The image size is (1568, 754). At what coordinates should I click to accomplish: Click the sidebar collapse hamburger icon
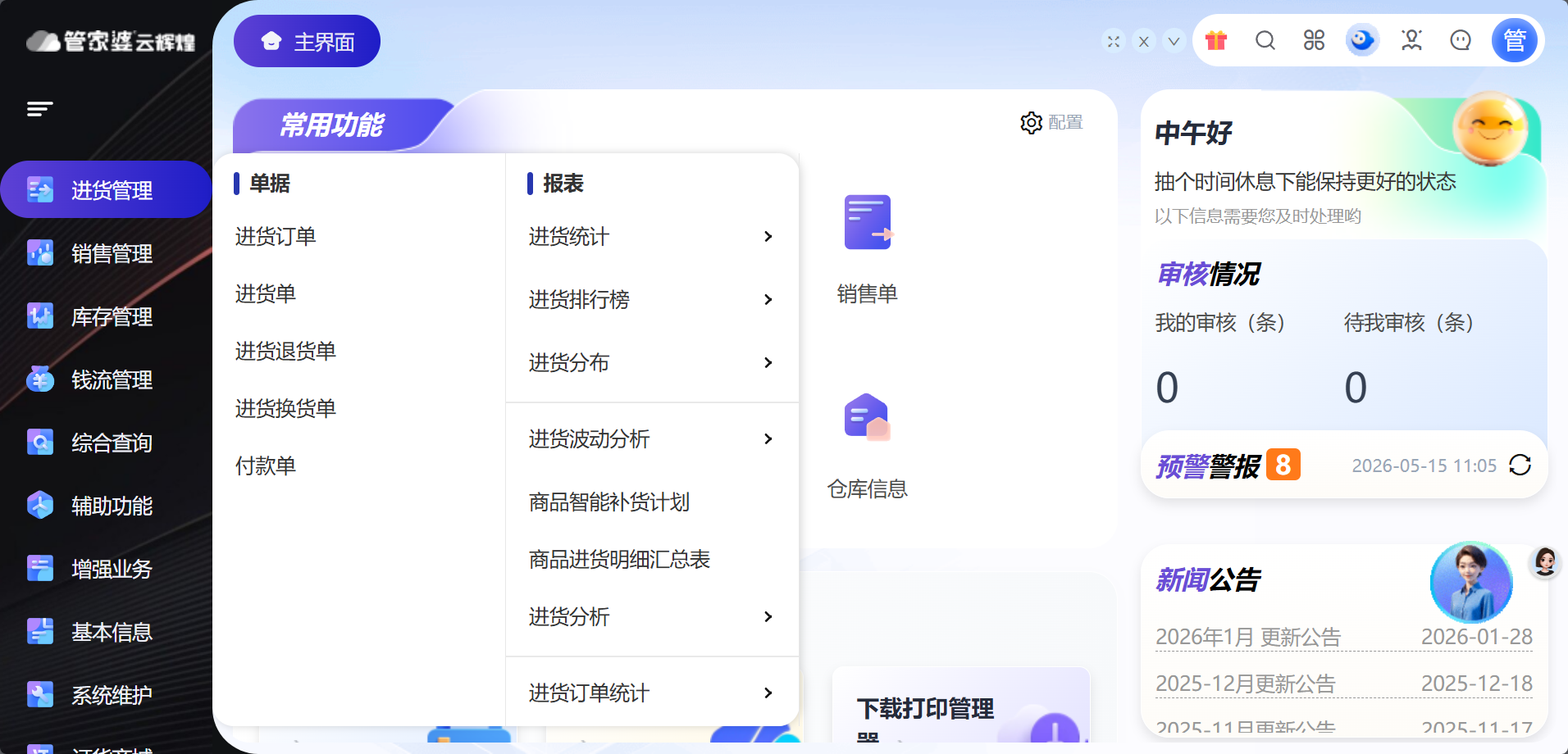tap(39, 109)
